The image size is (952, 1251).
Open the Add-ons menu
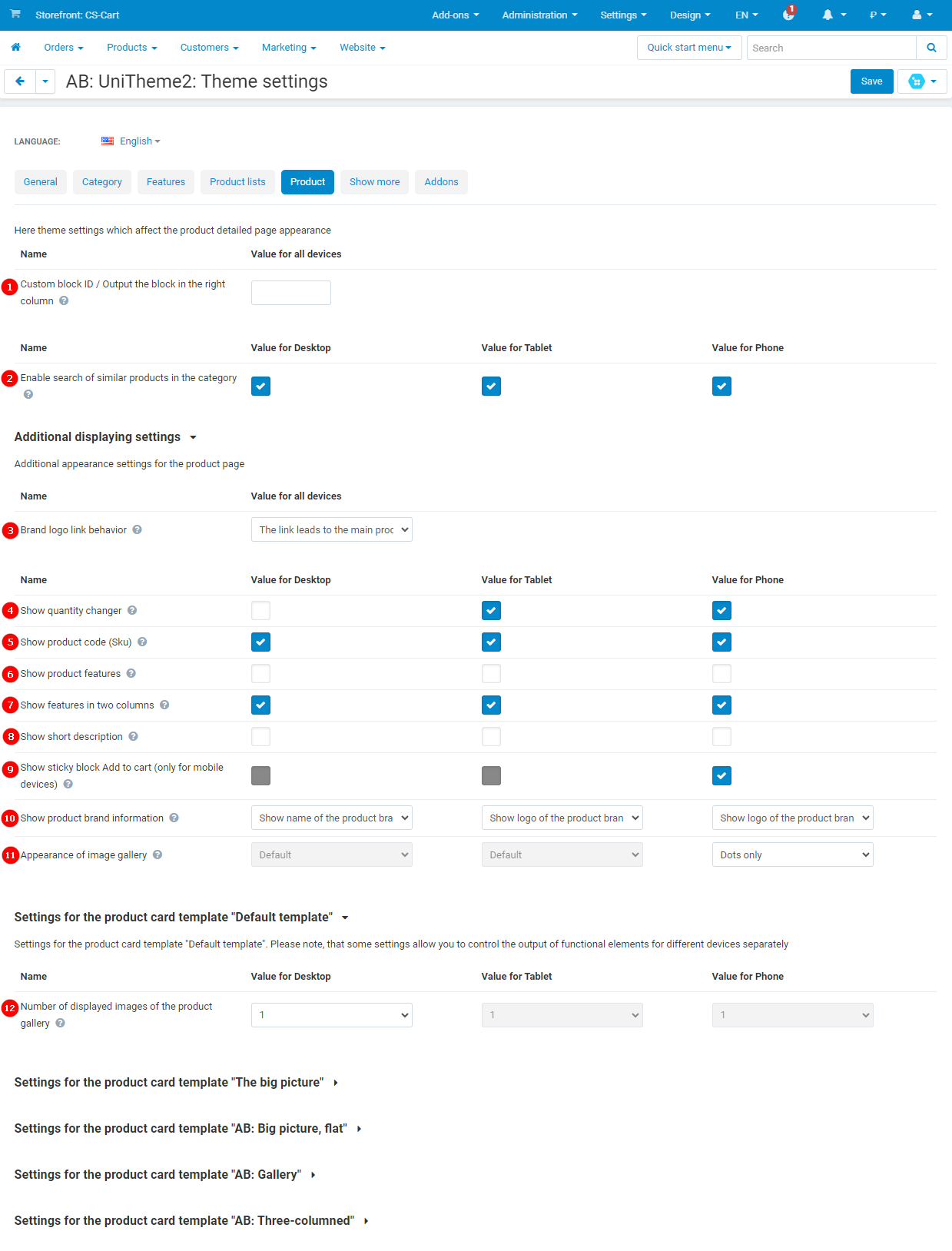(455, 15)
